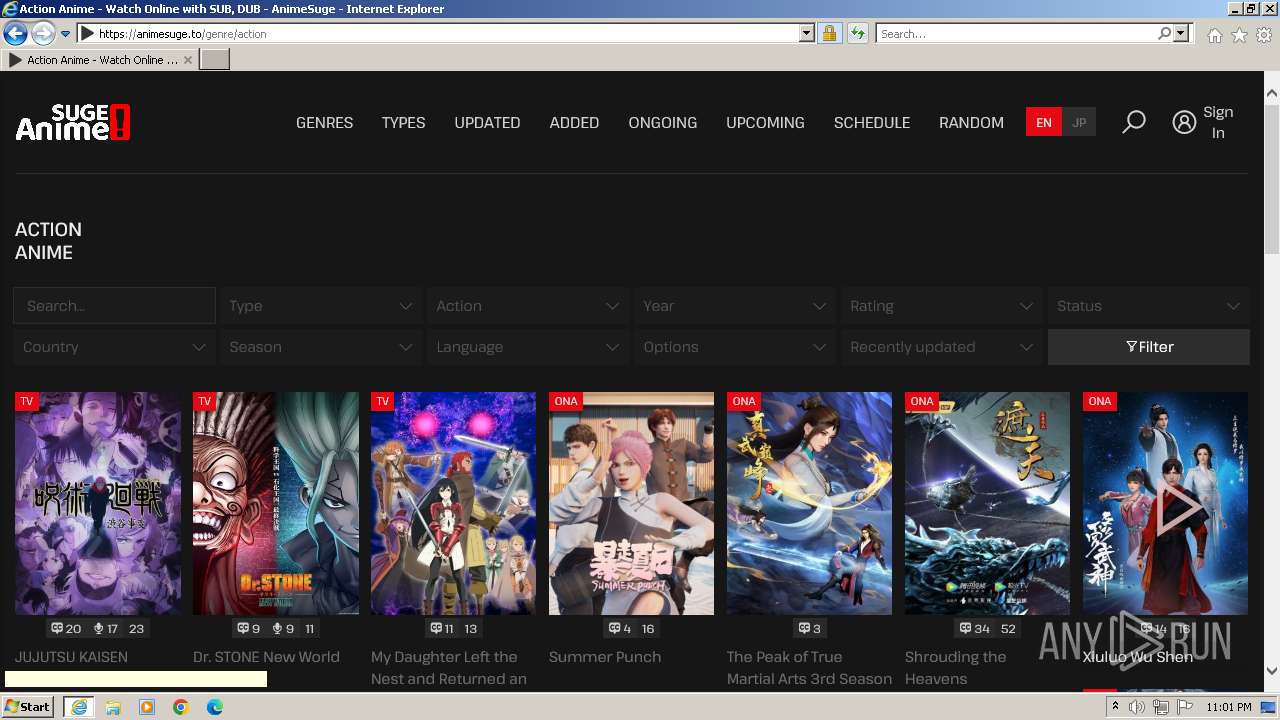Go back with the browser Back arrow
The height and width of the screenshot is (720, 1280).
coord(15,33)
